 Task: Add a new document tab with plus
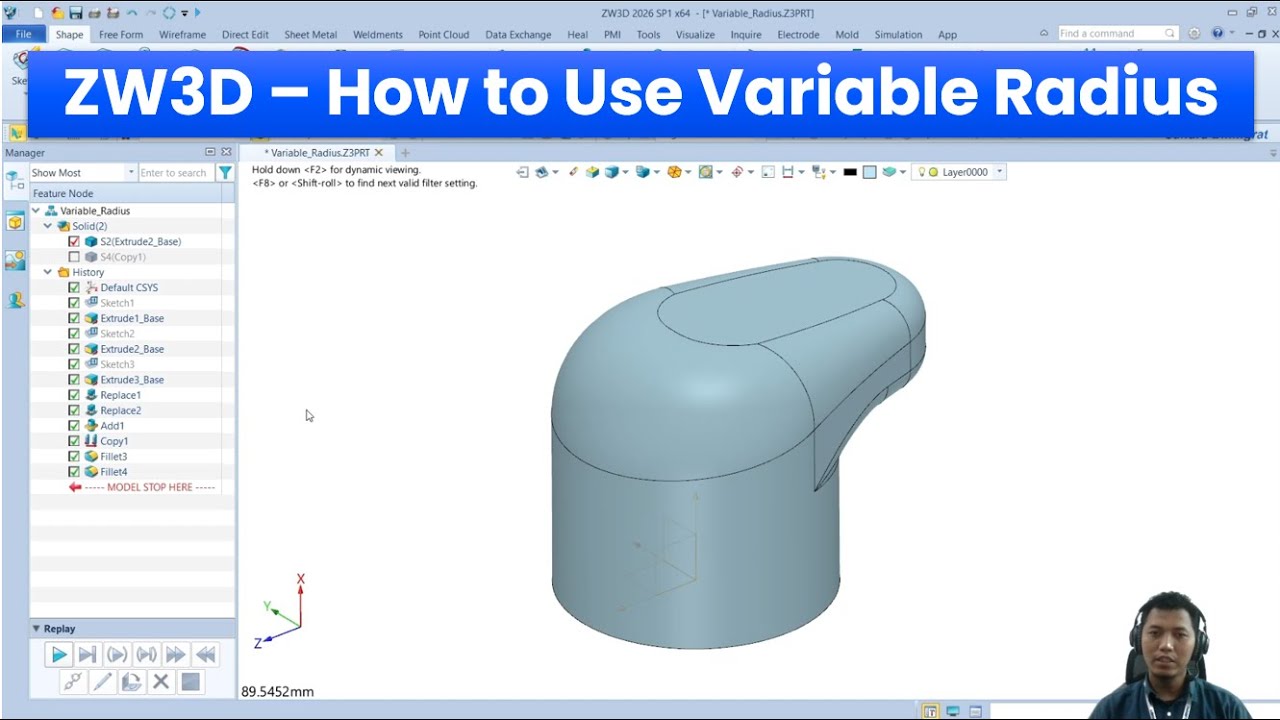coord(405,153)
